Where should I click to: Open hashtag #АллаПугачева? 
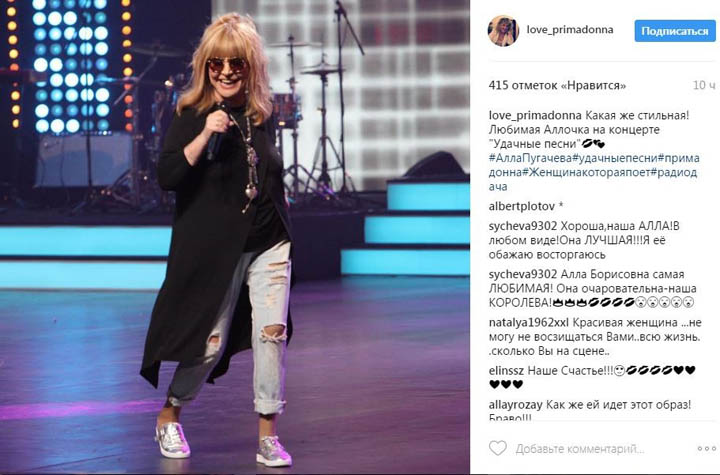(x=530, y=158)
